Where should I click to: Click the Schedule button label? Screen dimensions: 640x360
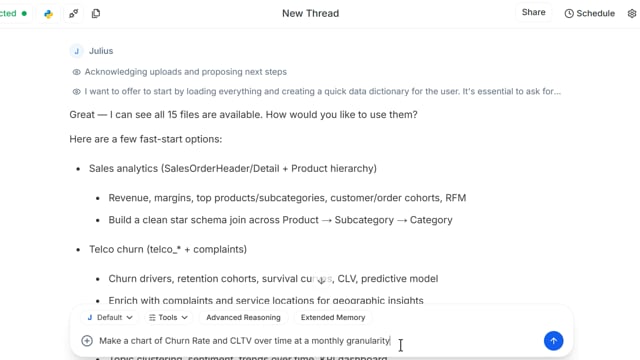[596, 13]
